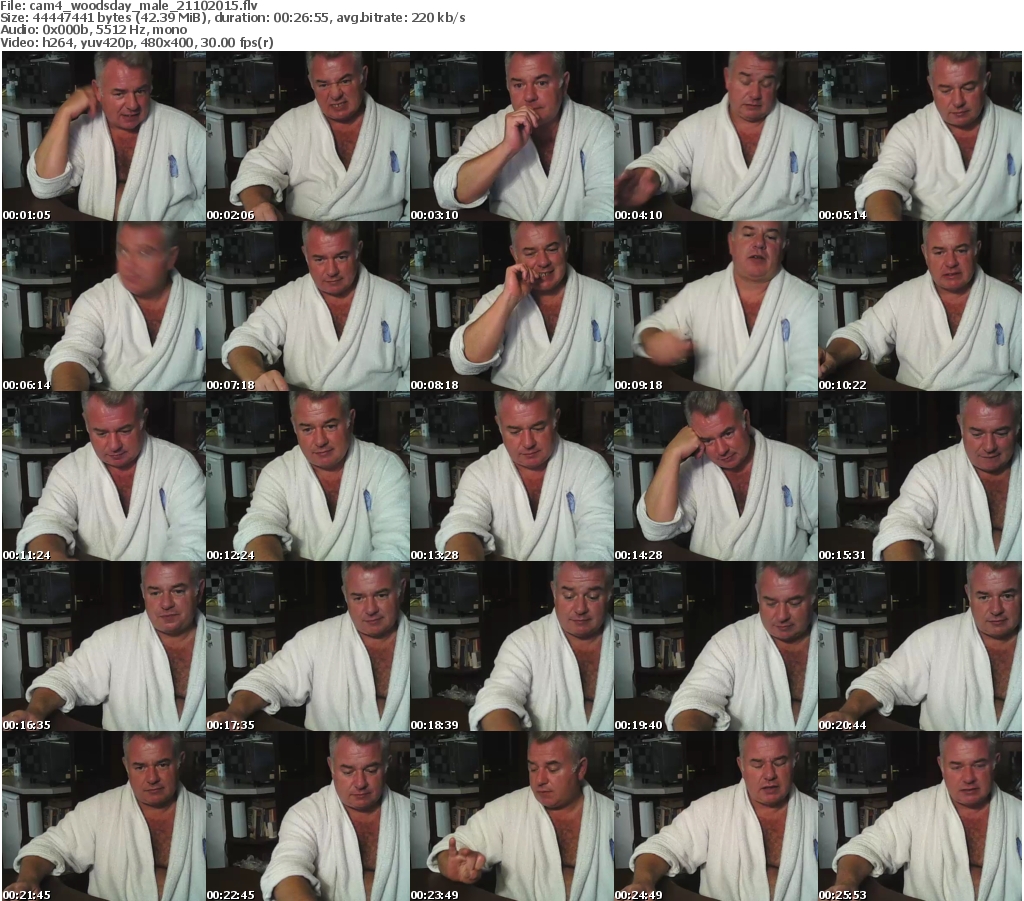1024x901 pixels.
Task: Pick the frame stamped 00:11:24
Action: click(104, 476)
